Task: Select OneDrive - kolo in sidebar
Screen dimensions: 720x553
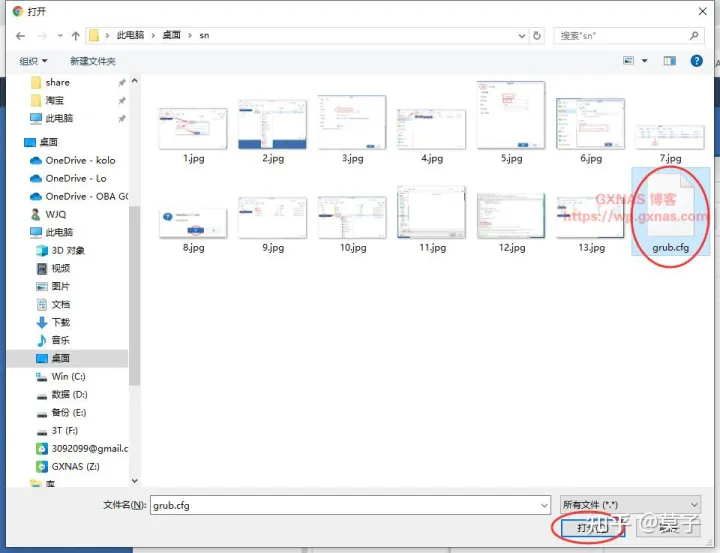Action: (80, 160)
